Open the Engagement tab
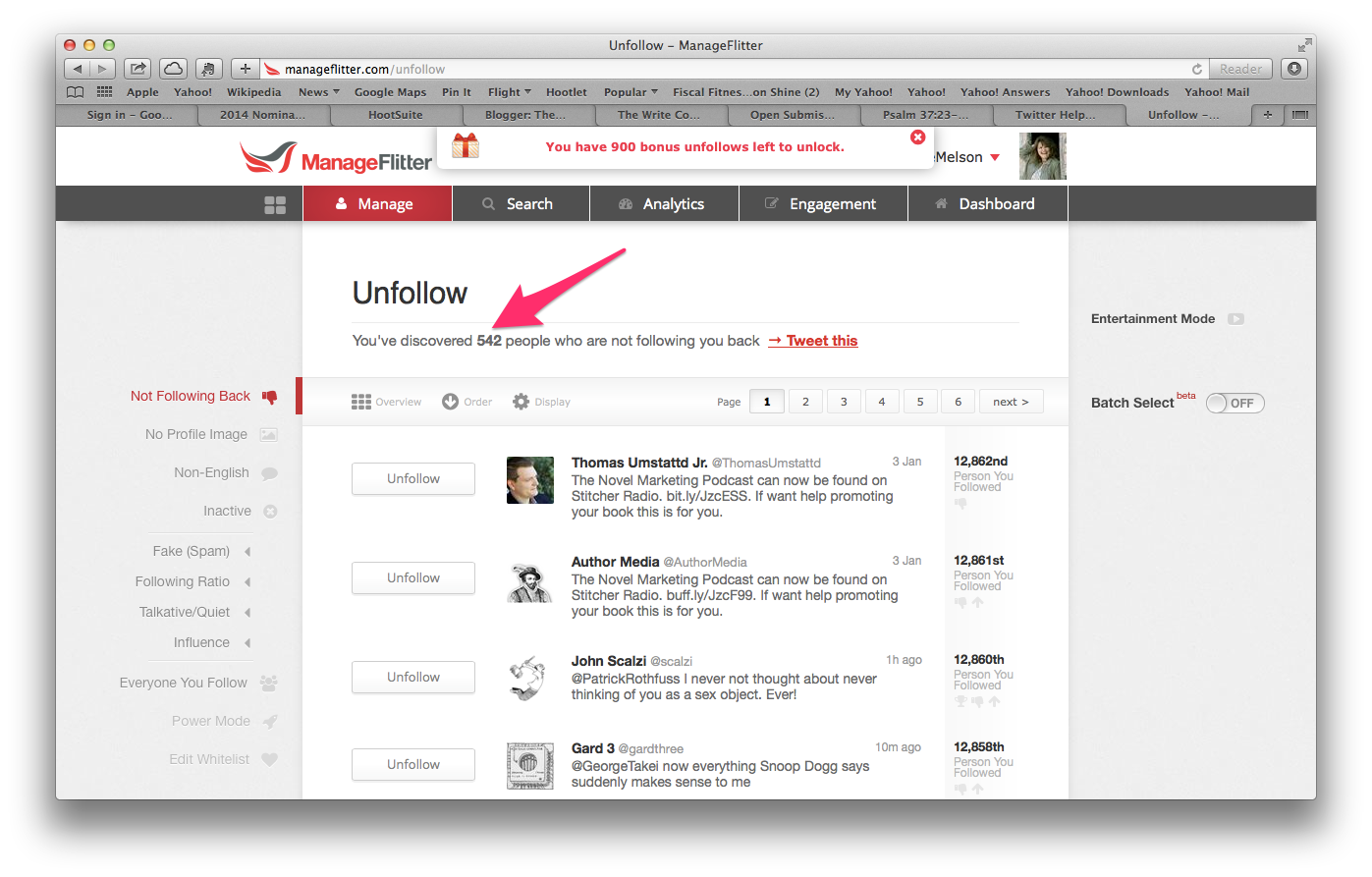 point(822,203)
